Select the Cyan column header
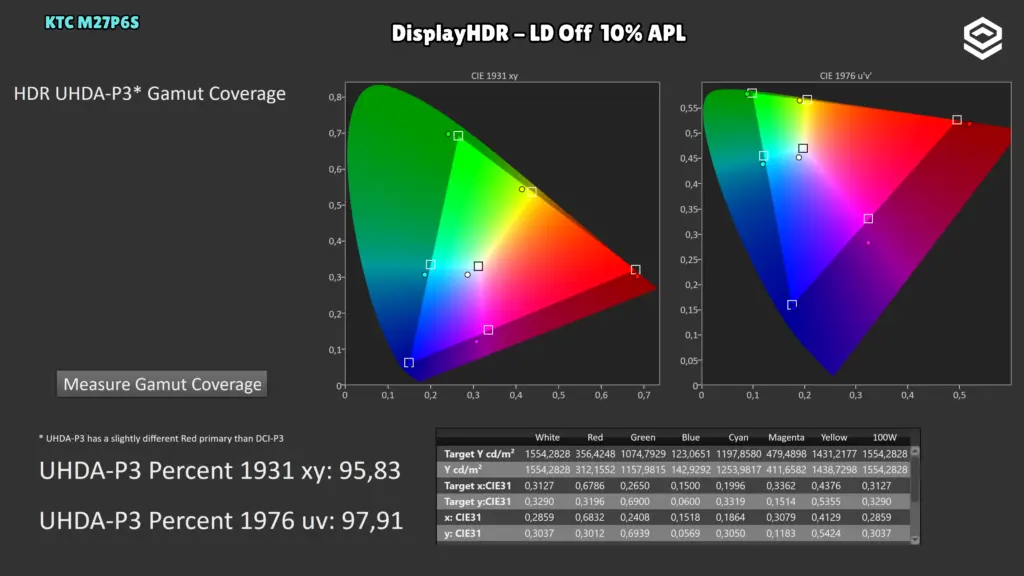This screenshot has width=1024, height=576. (738, 438)
